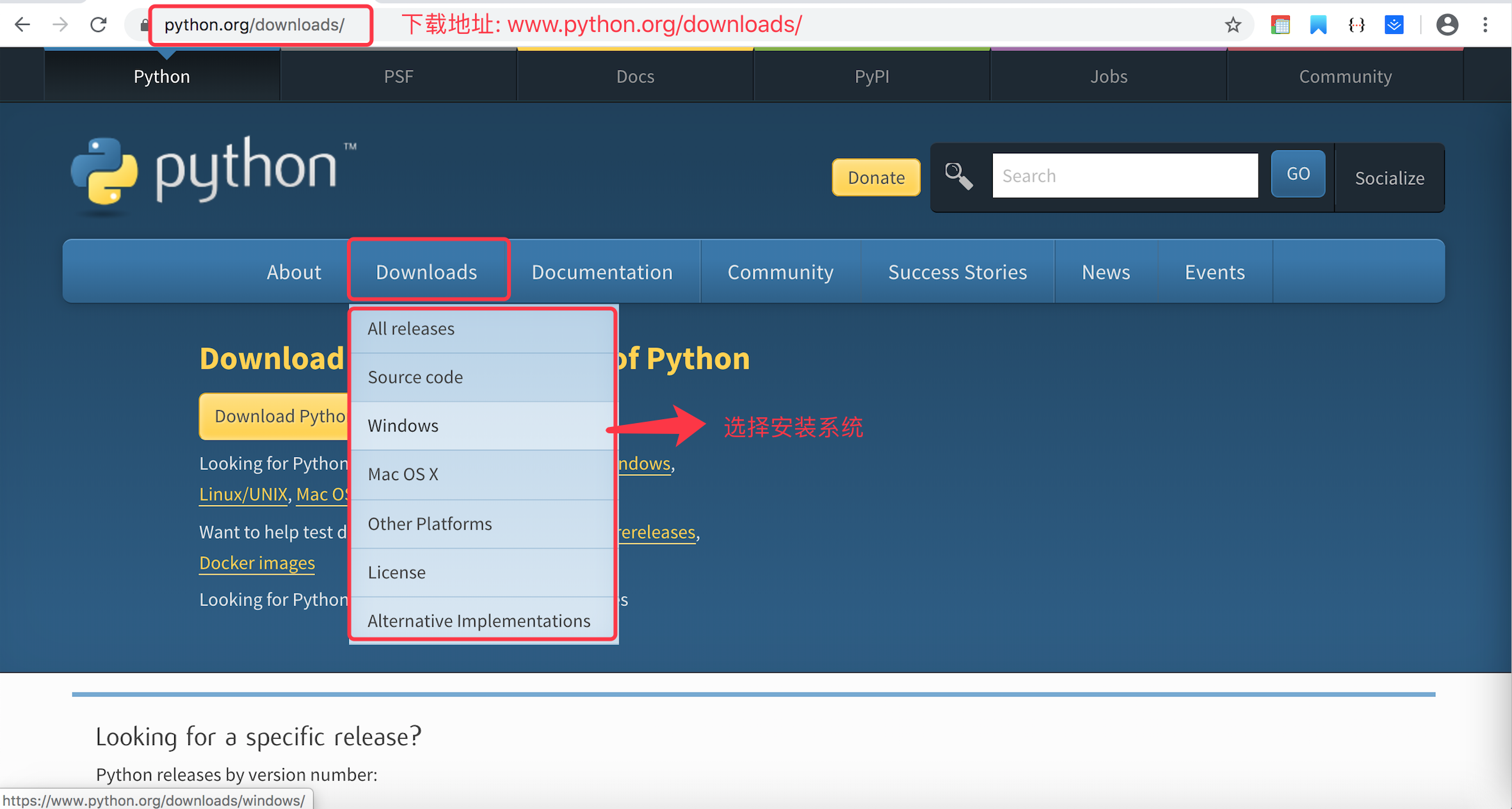This screenshot has height=809, width=1512.
Task: Open the Docs top tab
Action: pos(635,76)
